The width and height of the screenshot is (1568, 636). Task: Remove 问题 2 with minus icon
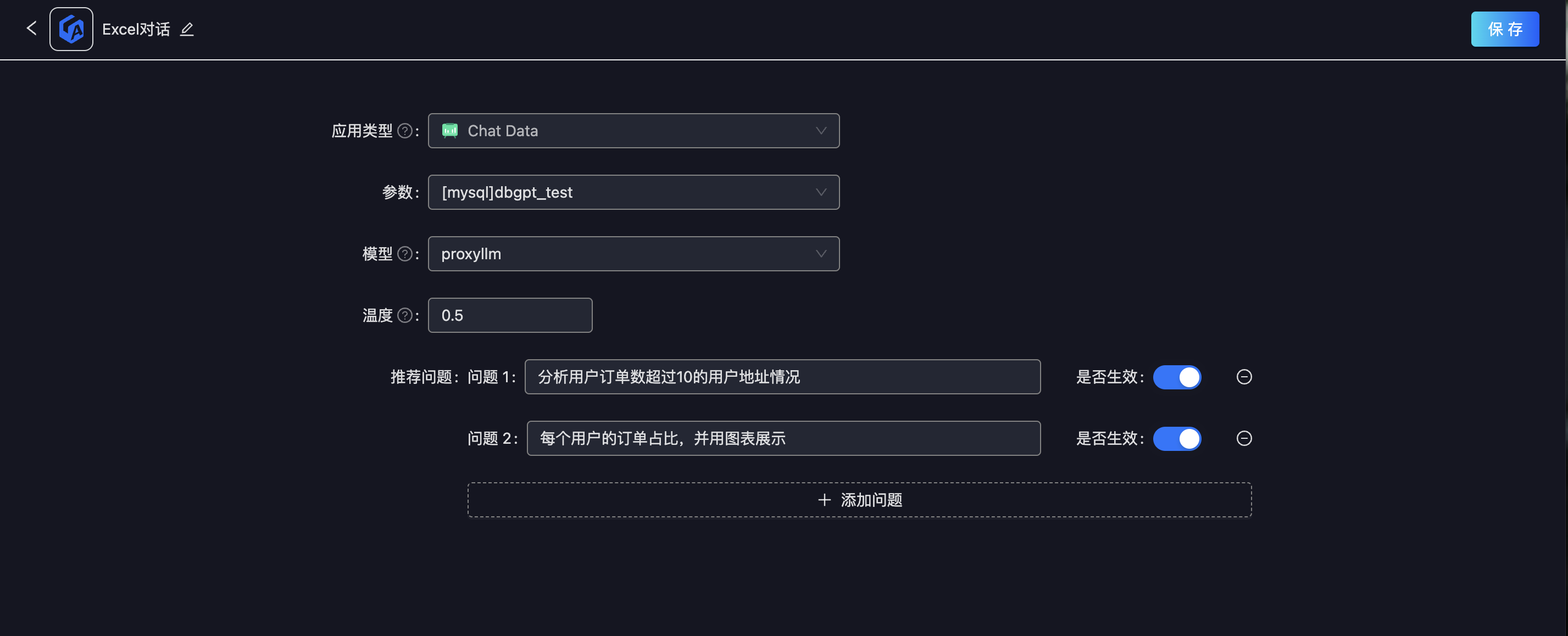tap(1243, 438)
